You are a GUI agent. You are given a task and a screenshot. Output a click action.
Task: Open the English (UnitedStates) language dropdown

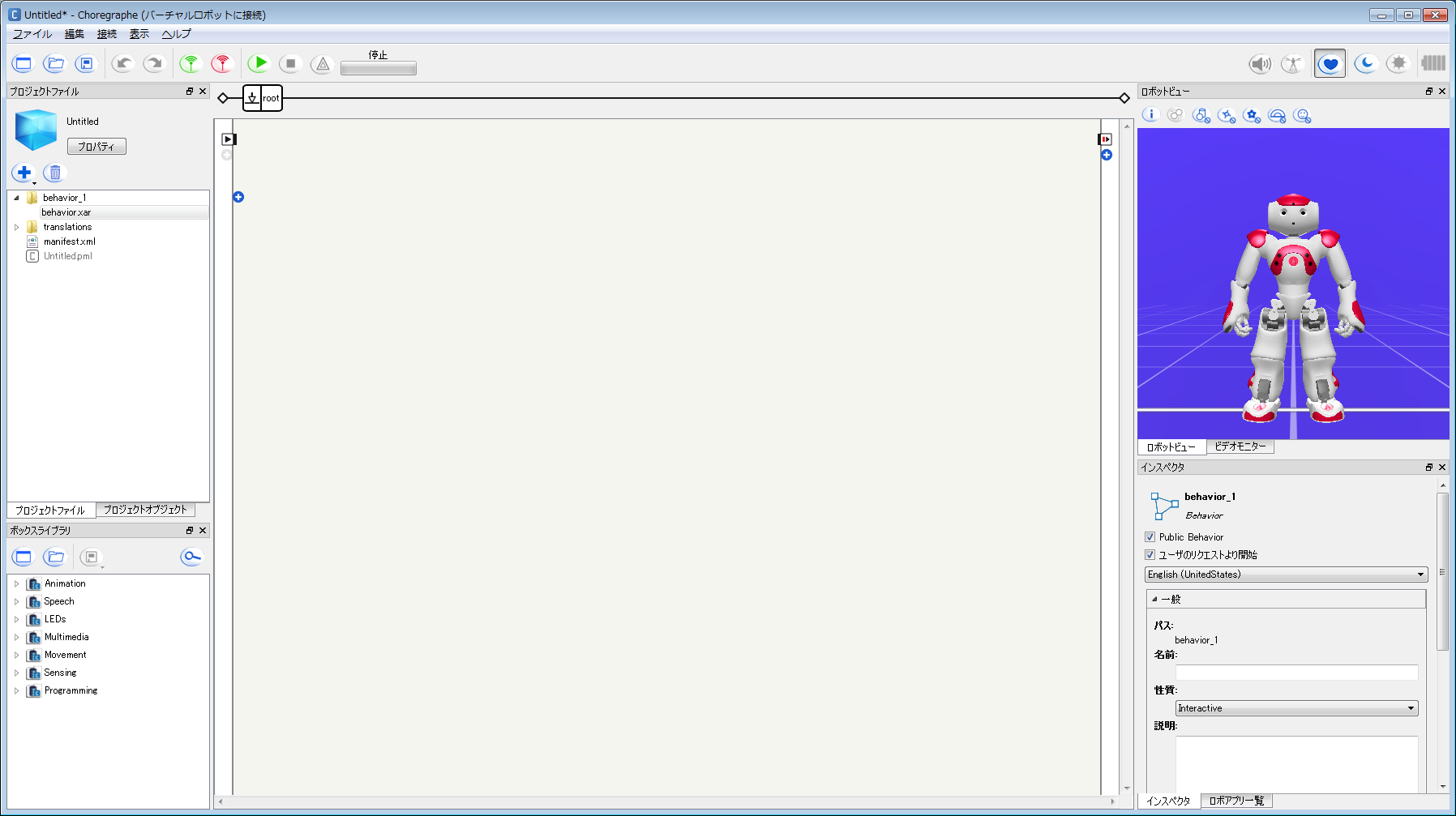(x=1286, y=575)
